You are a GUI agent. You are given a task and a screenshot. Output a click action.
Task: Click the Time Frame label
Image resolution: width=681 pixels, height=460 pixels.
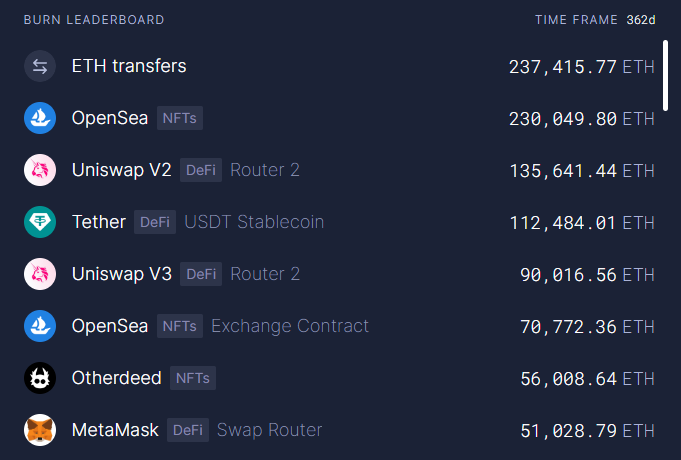tap(577, 20)
